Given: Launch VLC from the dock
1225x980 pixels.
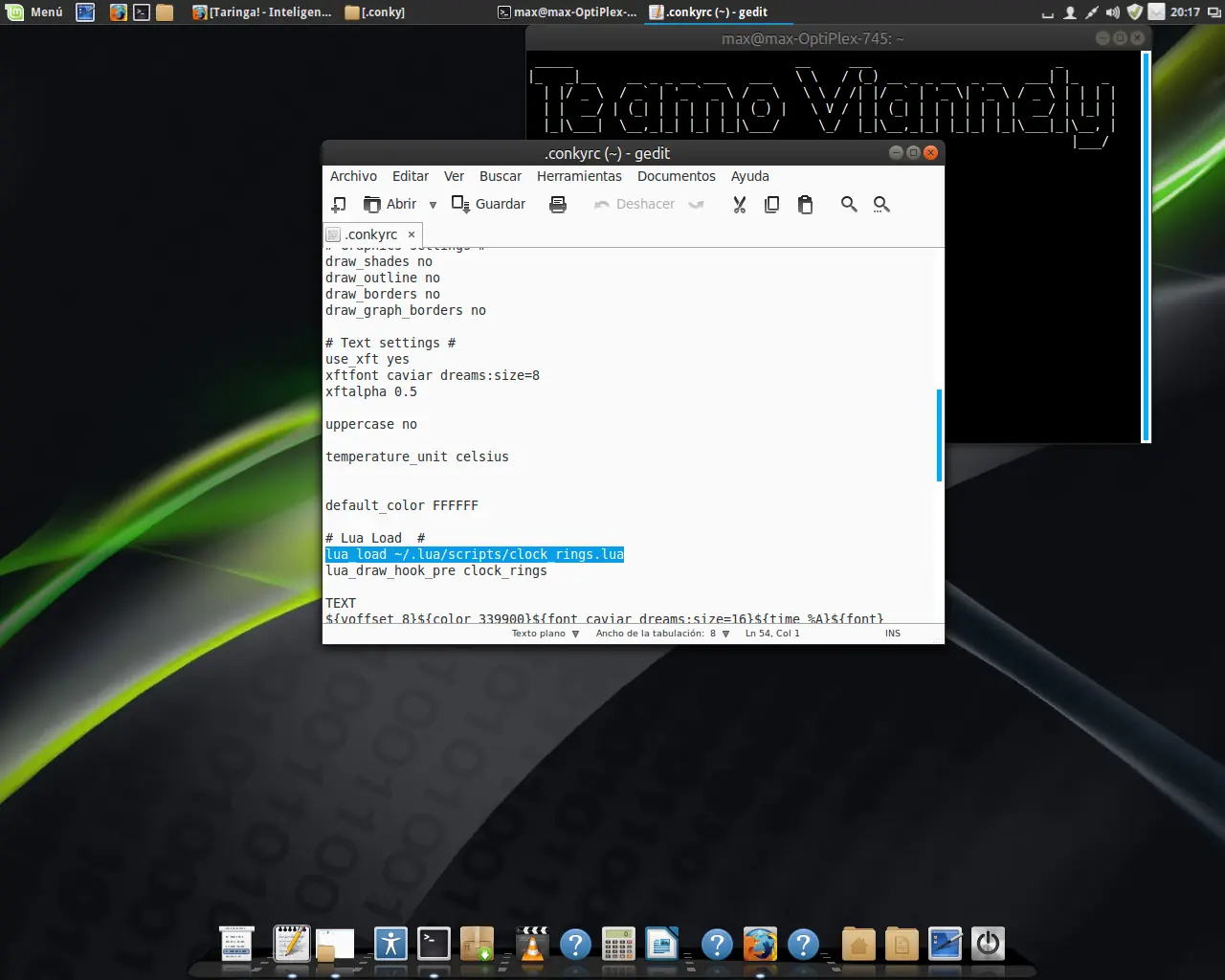Looking at the screenshot, I should pyautogui.click(x=531, y=945).
